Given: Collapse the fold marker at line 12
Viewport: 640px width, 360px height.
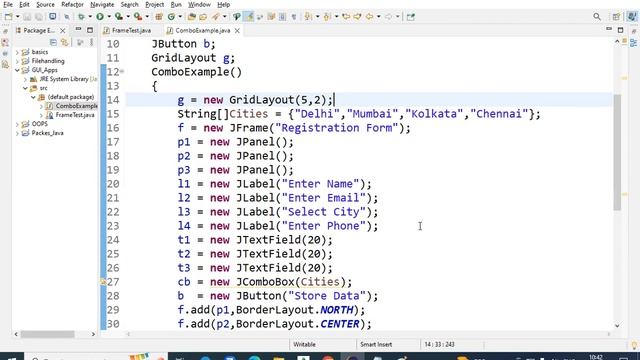Looking at the screenshot, I should click(x=122, y=71).
